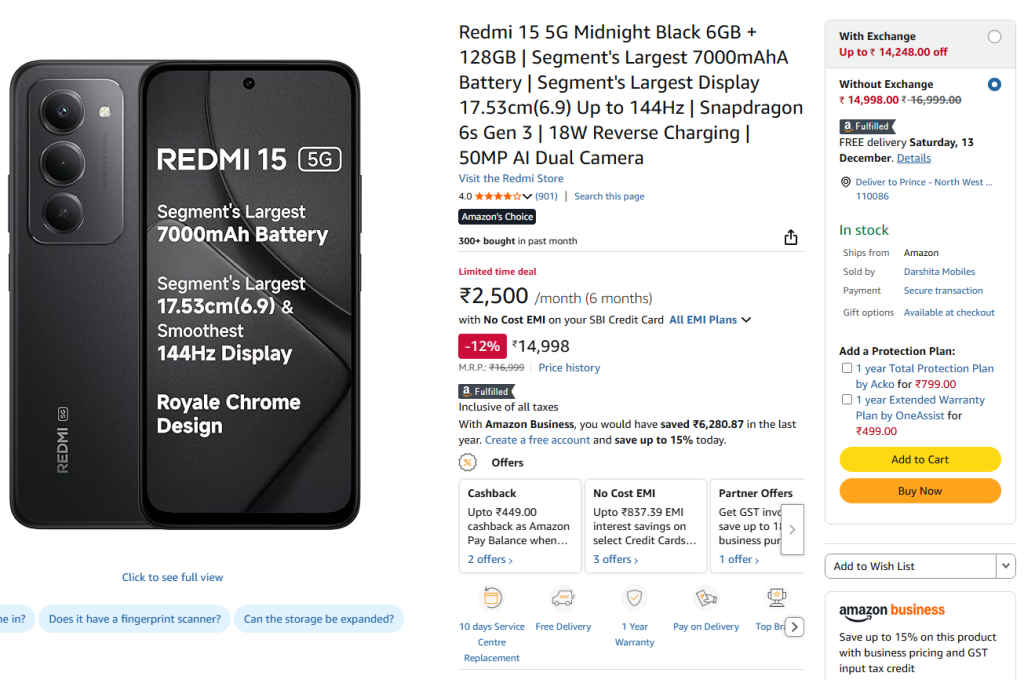
Task: Open the Add to Wish List dropdown arrow
Action: tap(1006, 566)
